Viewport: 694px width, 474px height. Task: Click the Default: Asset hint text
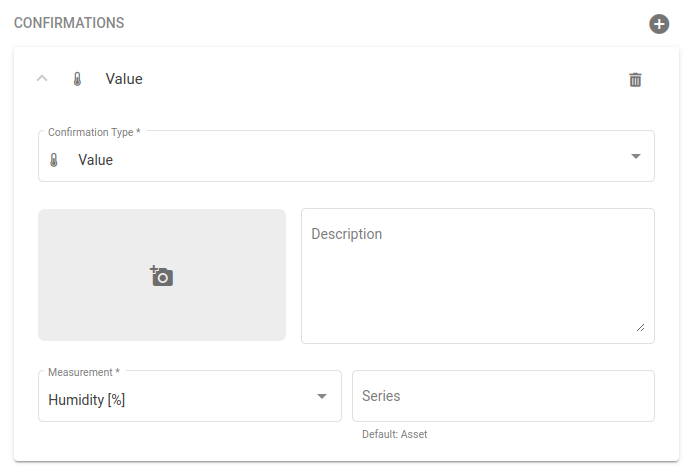[x=394, y=434]
